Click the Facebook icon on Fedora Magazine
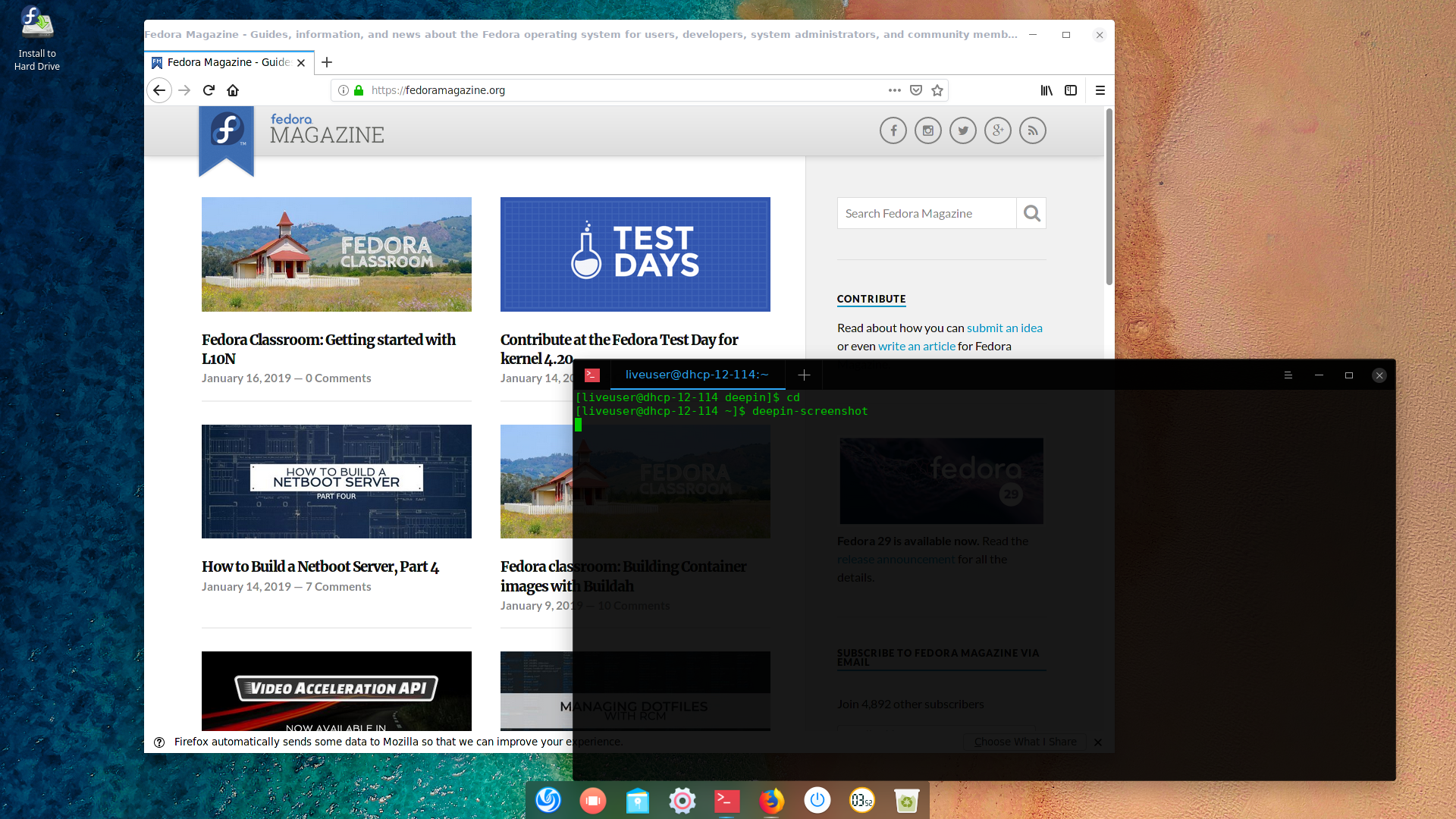Viewport: 1456px width, 819px height. (x=893, y=130)
